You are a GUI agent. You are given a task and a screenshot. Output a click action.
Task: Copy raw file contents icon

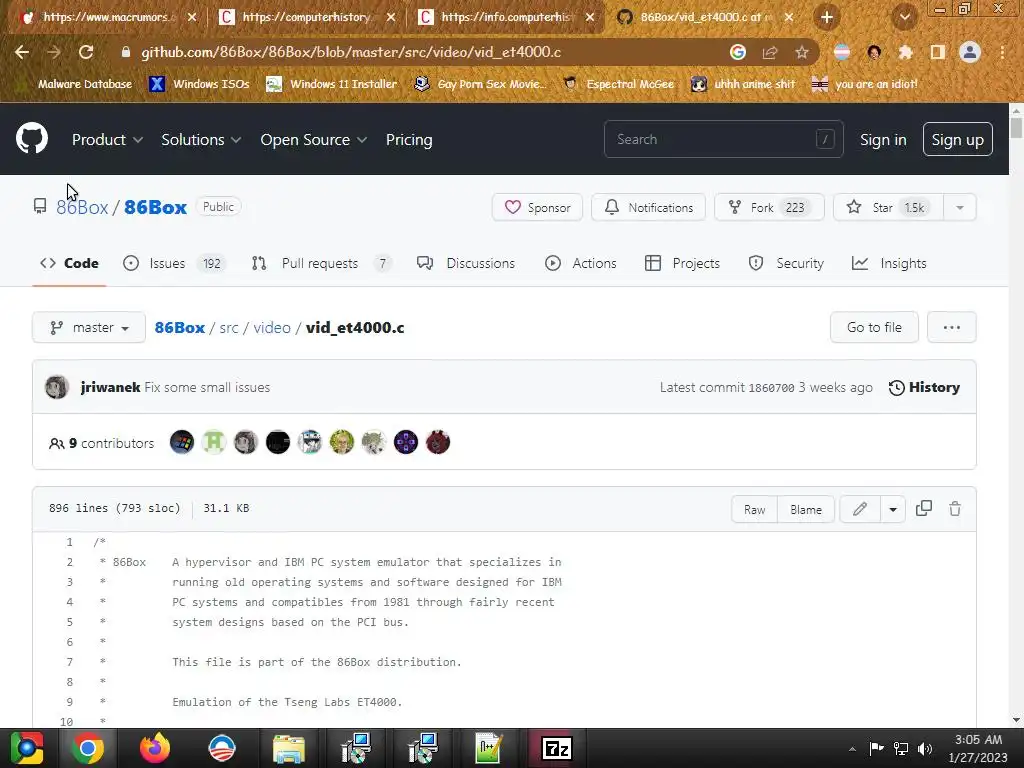coord(924,509)
